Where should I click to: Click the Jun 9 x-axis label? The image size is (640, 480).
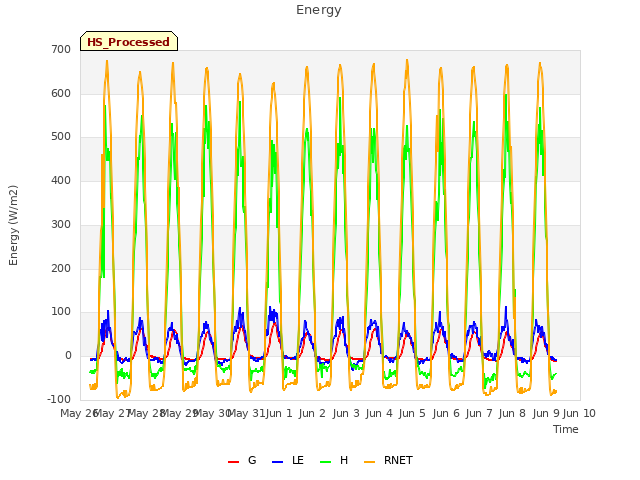point(546,413)
